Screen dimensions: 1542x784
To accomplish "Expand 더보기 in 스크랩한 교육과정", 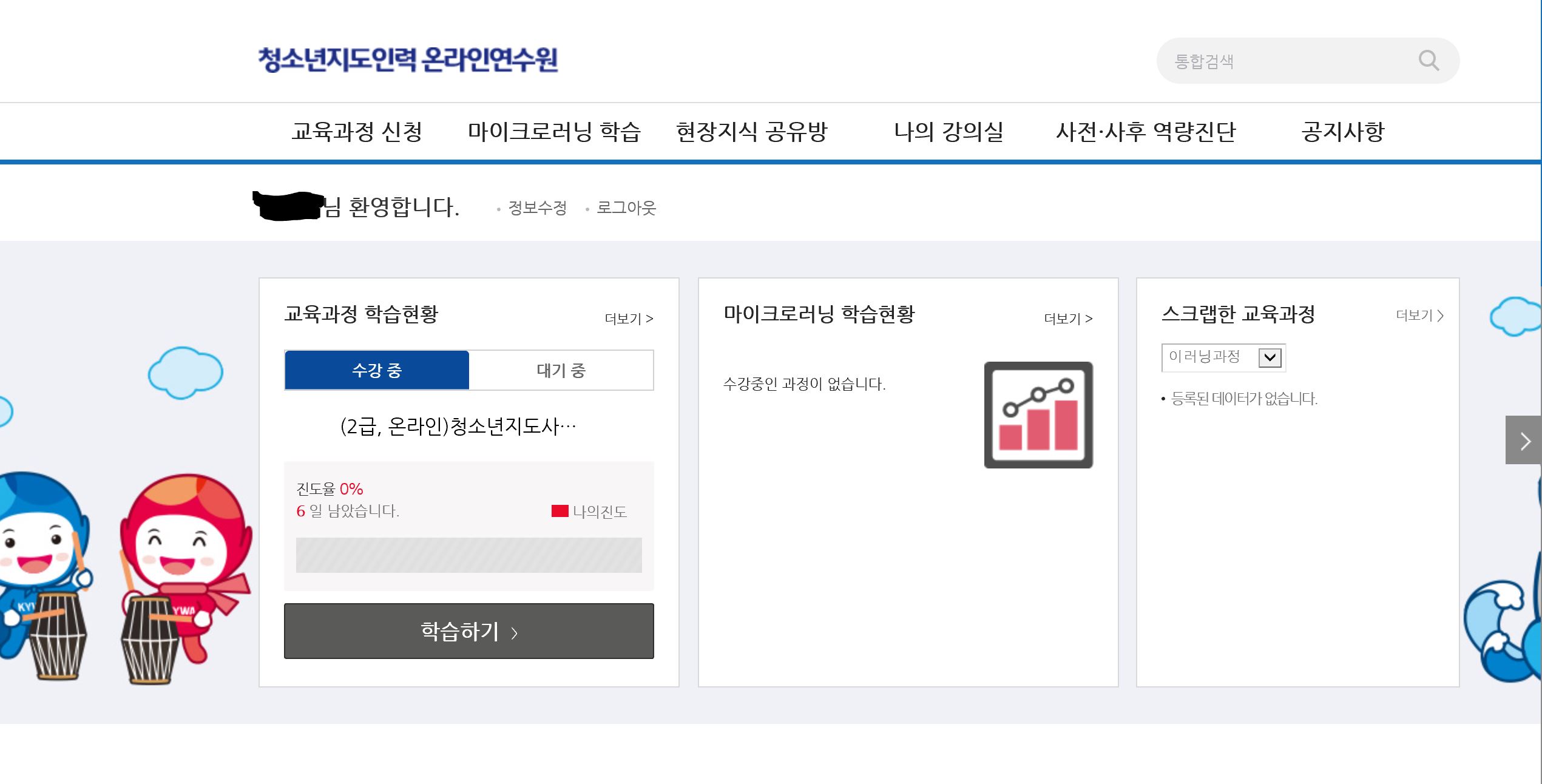I will [x=1419, y=316].
